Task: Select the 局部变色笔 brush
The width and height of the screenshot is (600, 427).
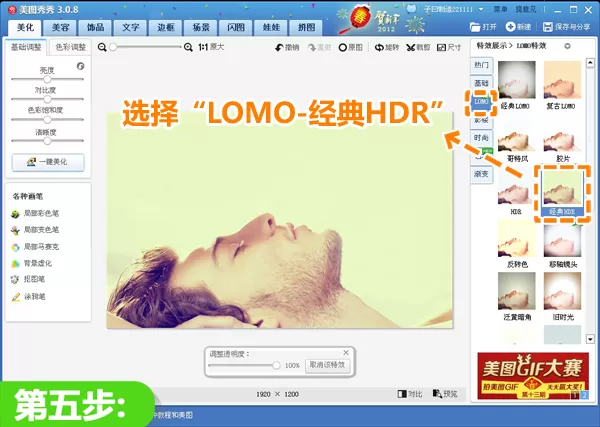Action: (x=35, y=230)
